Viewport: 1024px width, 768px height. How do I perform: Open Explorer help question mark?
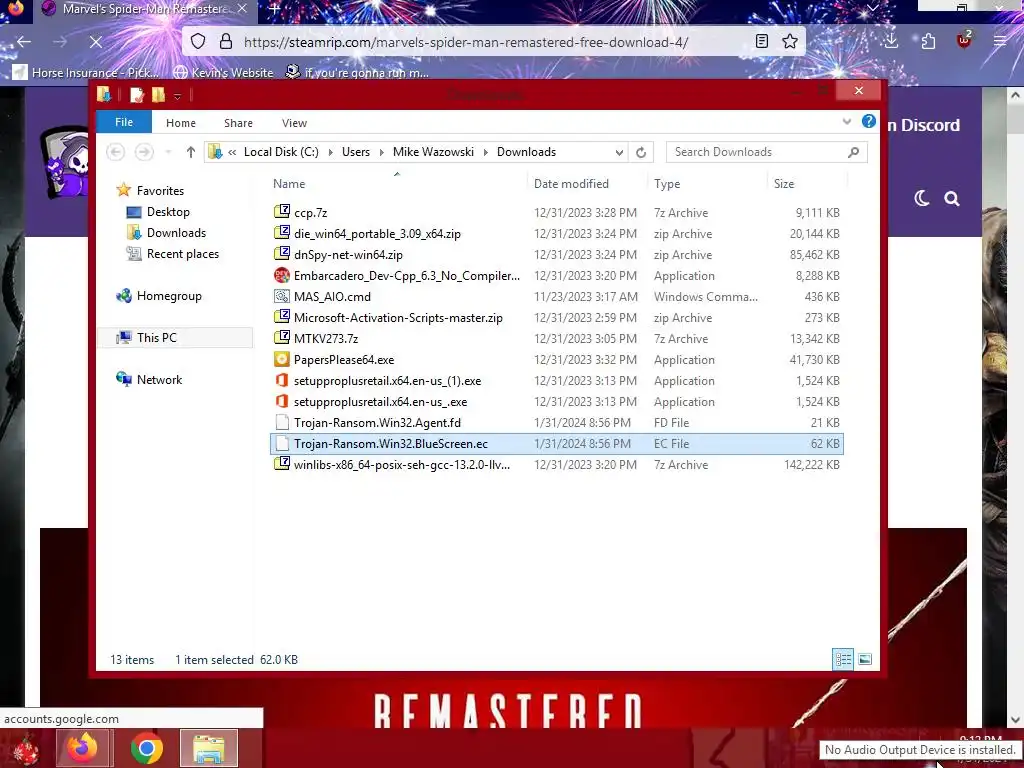pos(869,121)
